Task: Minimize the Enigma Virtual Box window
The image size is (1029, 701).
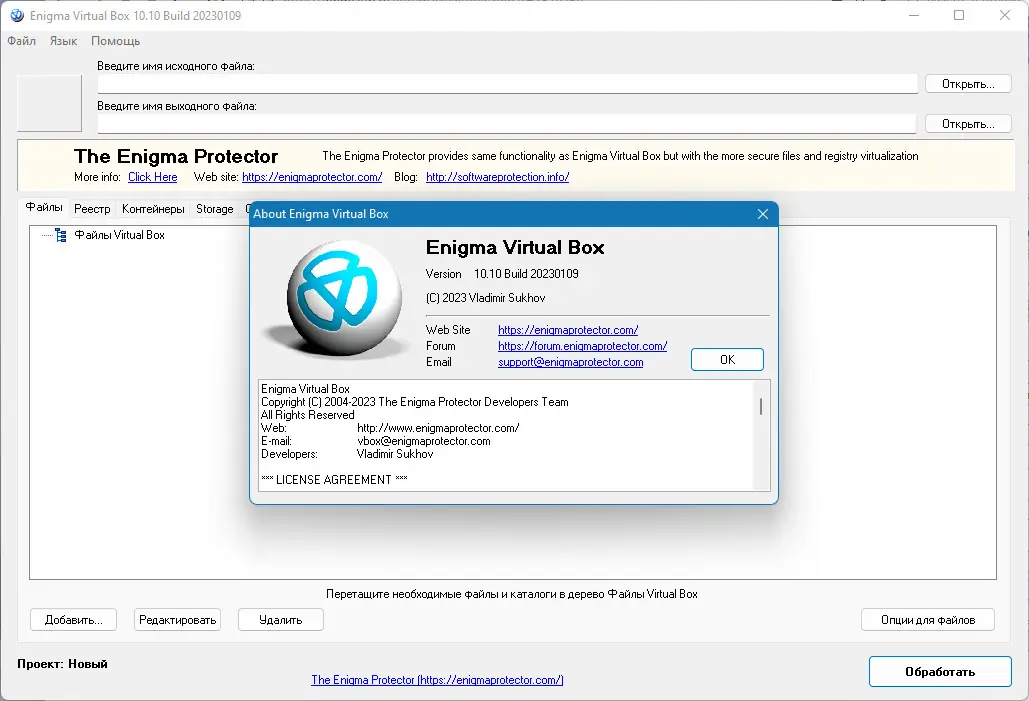Action: point(914,15)
